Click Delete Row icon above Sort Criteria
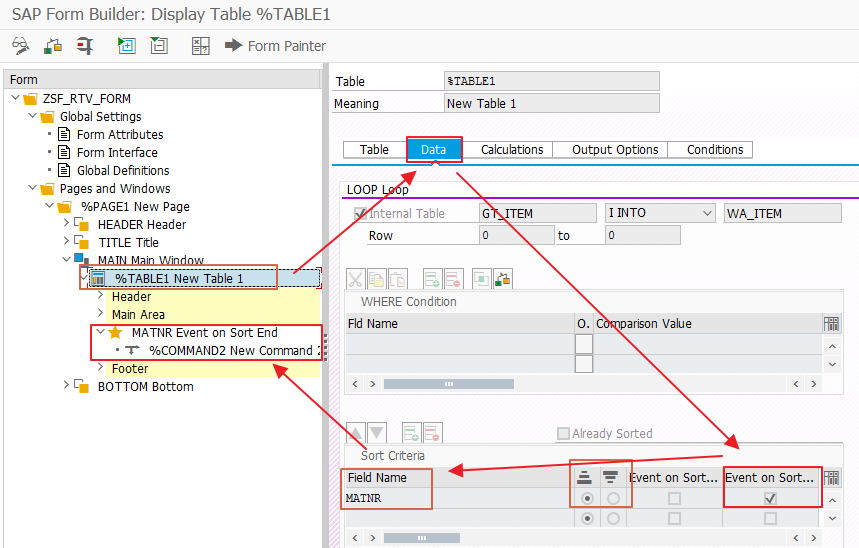This screenshot has width=859, height=548. [x=432, y=433]
